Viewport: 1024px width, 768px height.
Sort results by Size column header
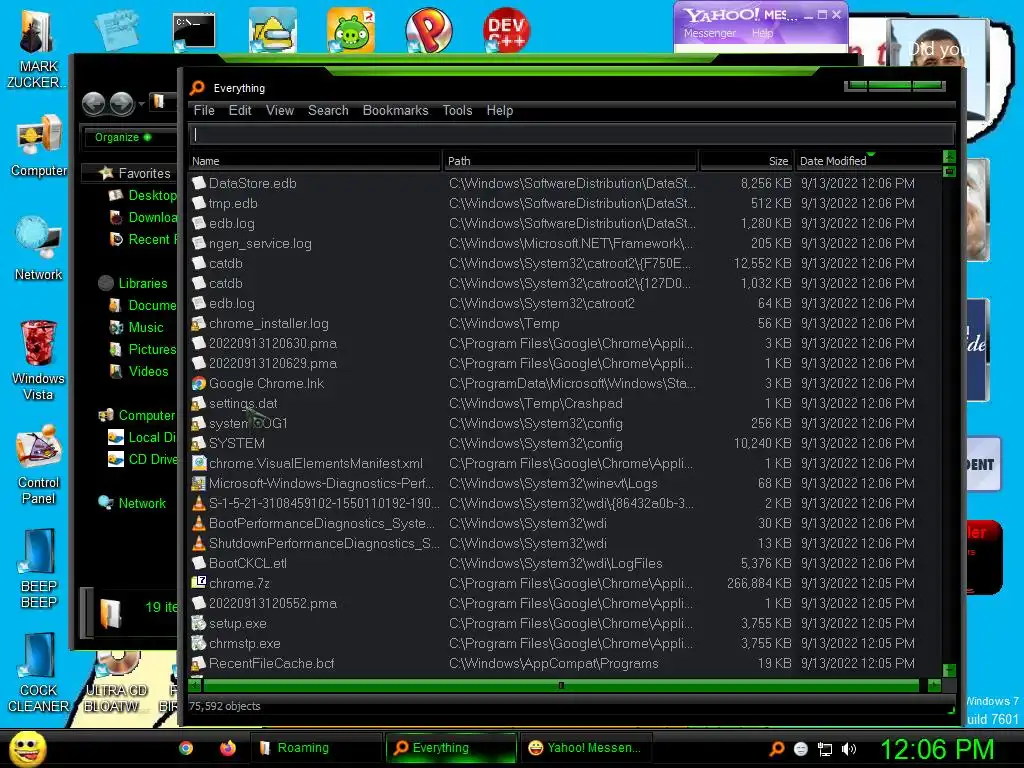746,161
